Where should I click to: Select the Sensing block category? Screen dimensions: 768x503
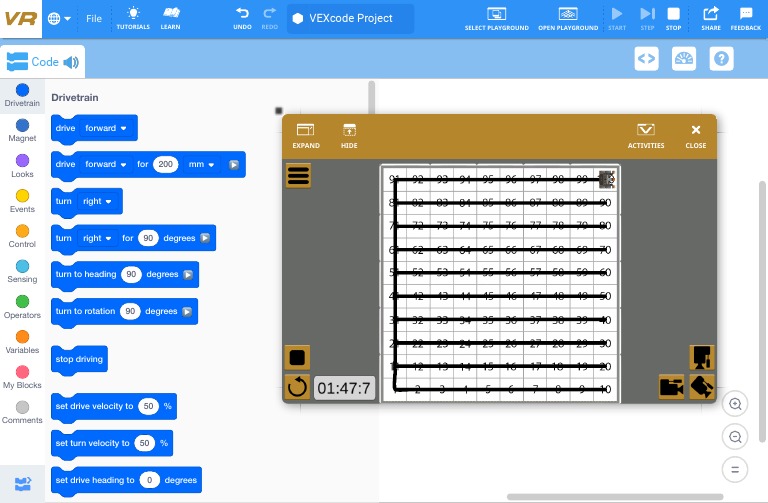point(22,272)
